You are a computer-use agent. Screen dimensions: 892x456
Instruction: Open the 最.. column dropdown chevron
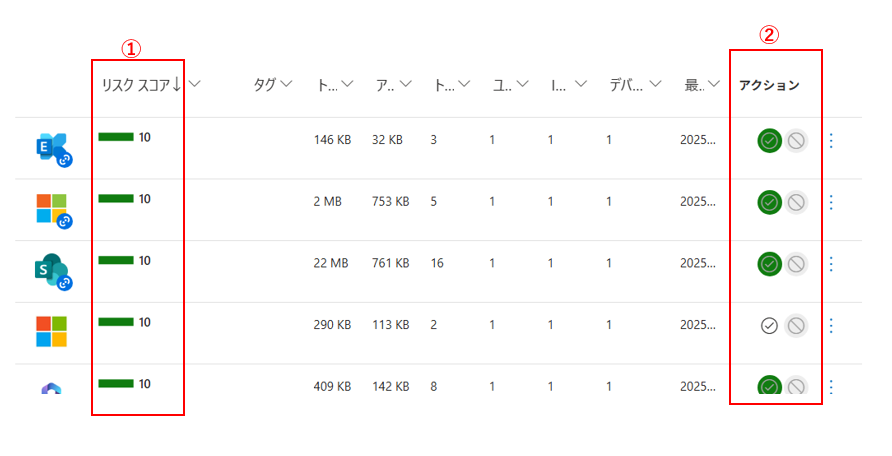tap(713, 84)
